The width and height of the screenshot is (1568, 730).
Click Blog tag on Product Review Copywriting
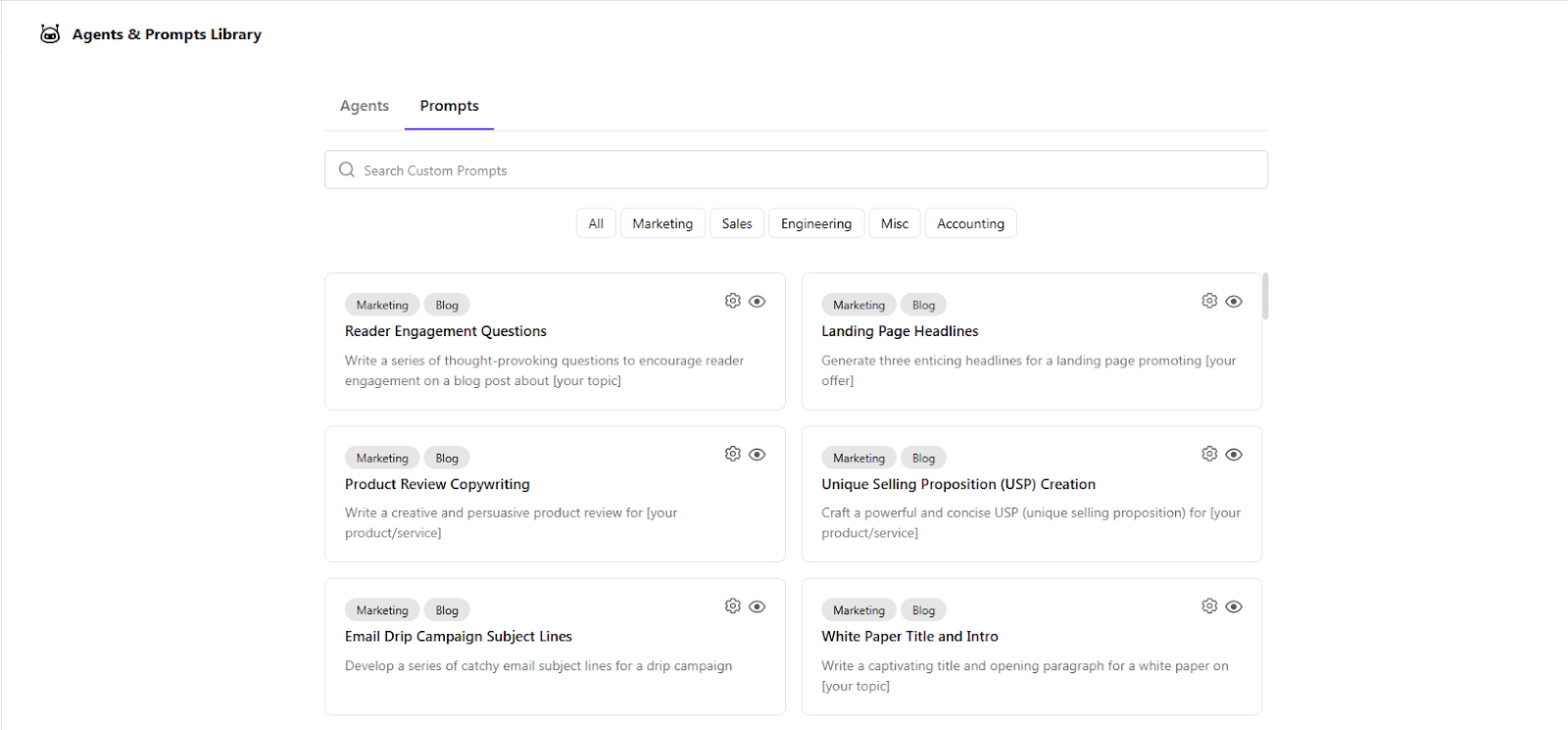[447, 458]
